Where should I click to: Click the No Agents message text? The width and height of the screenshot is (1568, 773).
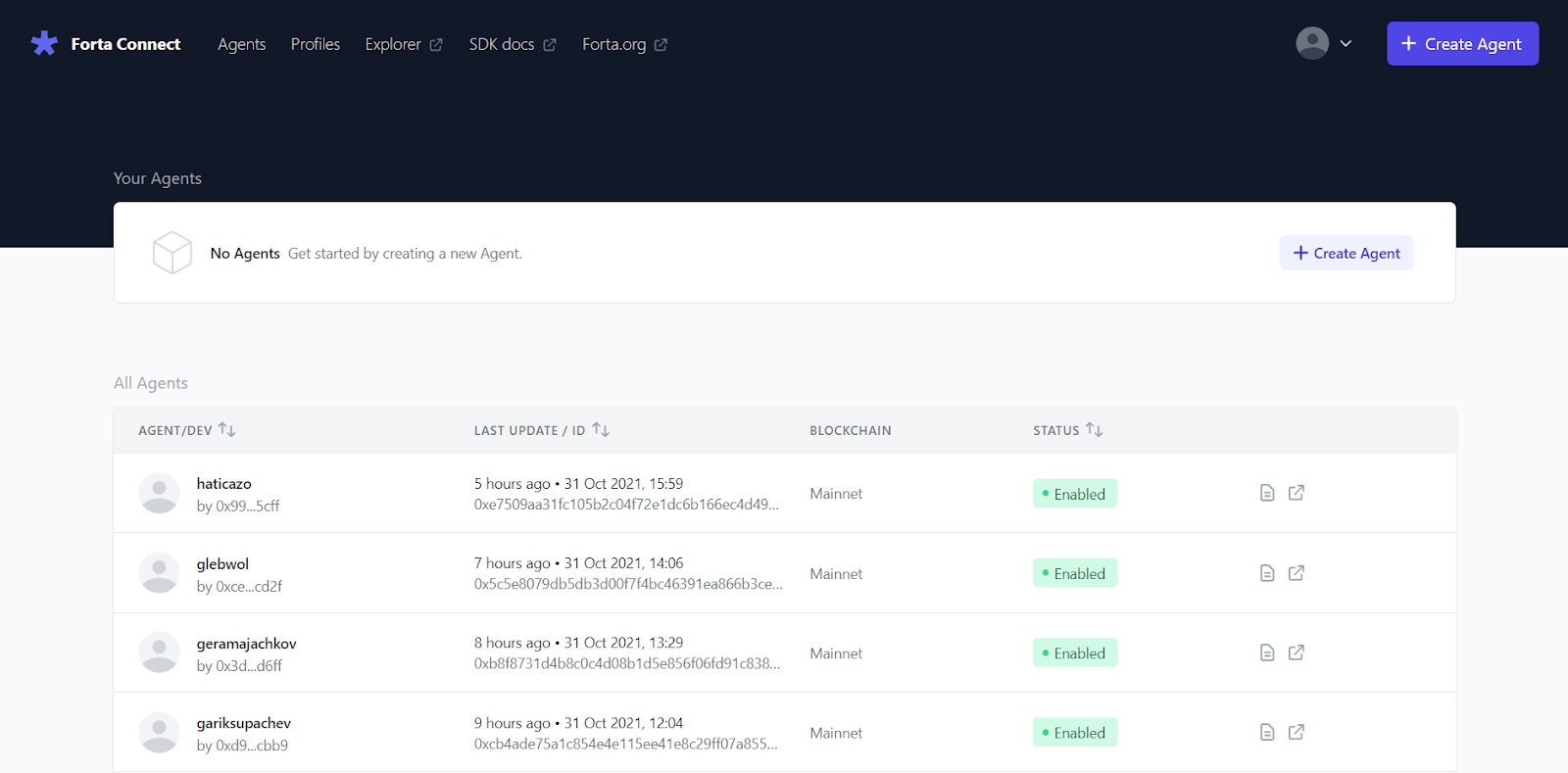pos(245,253)
